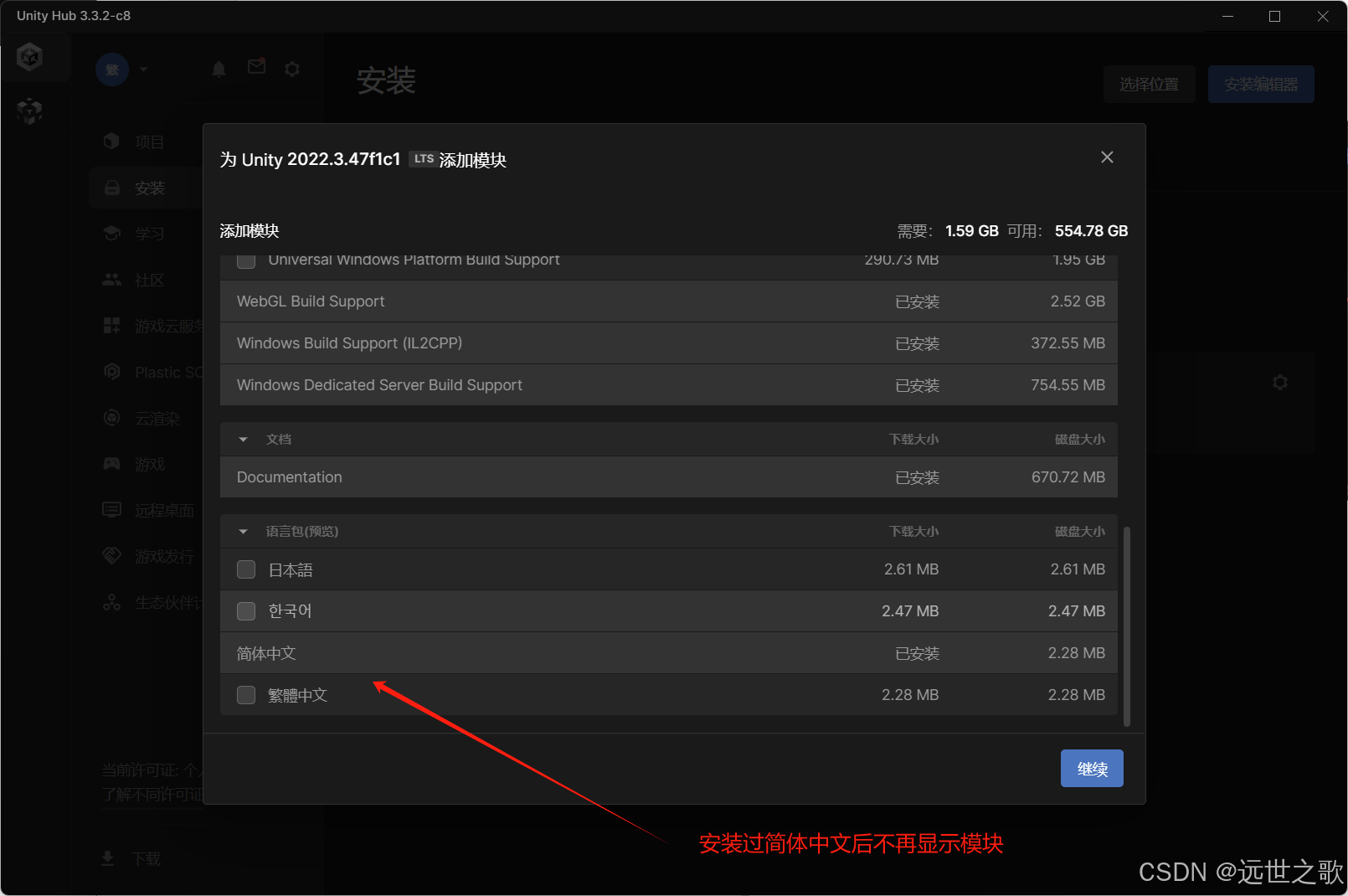Open the notifications bell icon
Screen dimensions: 1348x896
point(219,69)
